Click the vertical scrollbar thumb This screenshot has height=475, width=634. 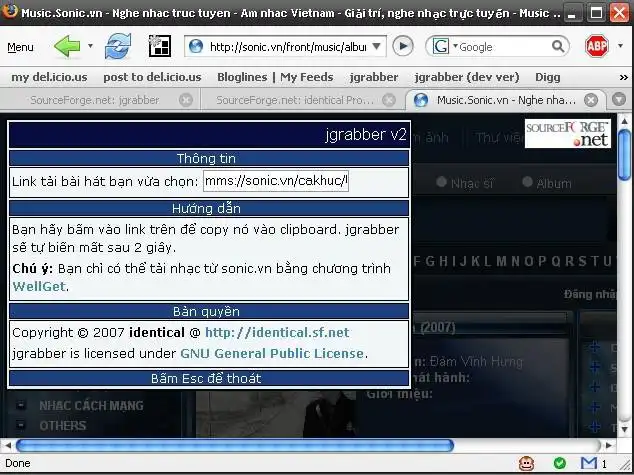[625, 154]
